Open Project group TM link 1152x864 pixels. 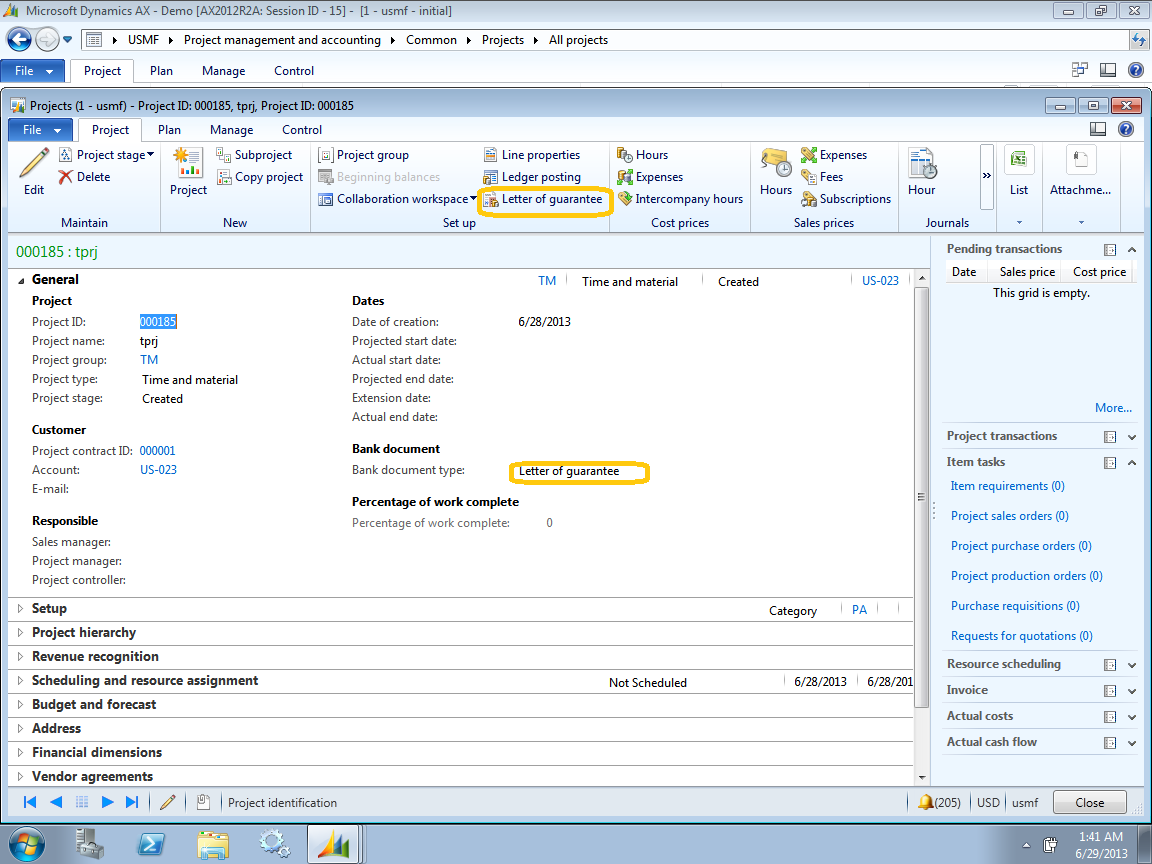[x=149, y=360]
